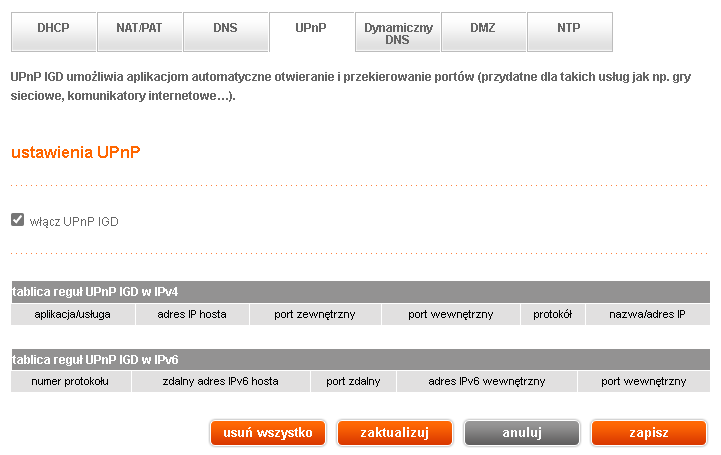Click the nazwa/adres IP column header

pyautogui.click(x=648, y=314)
